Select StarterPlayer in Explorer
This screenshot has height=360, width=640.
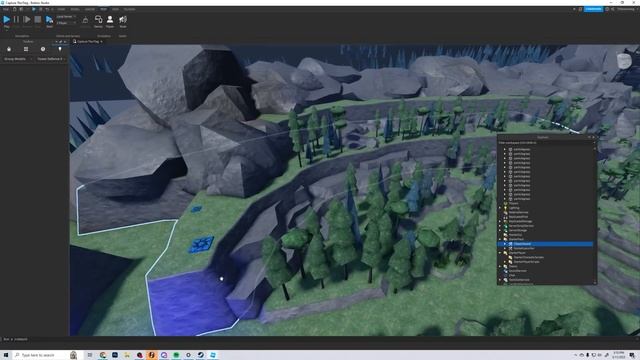517,253
